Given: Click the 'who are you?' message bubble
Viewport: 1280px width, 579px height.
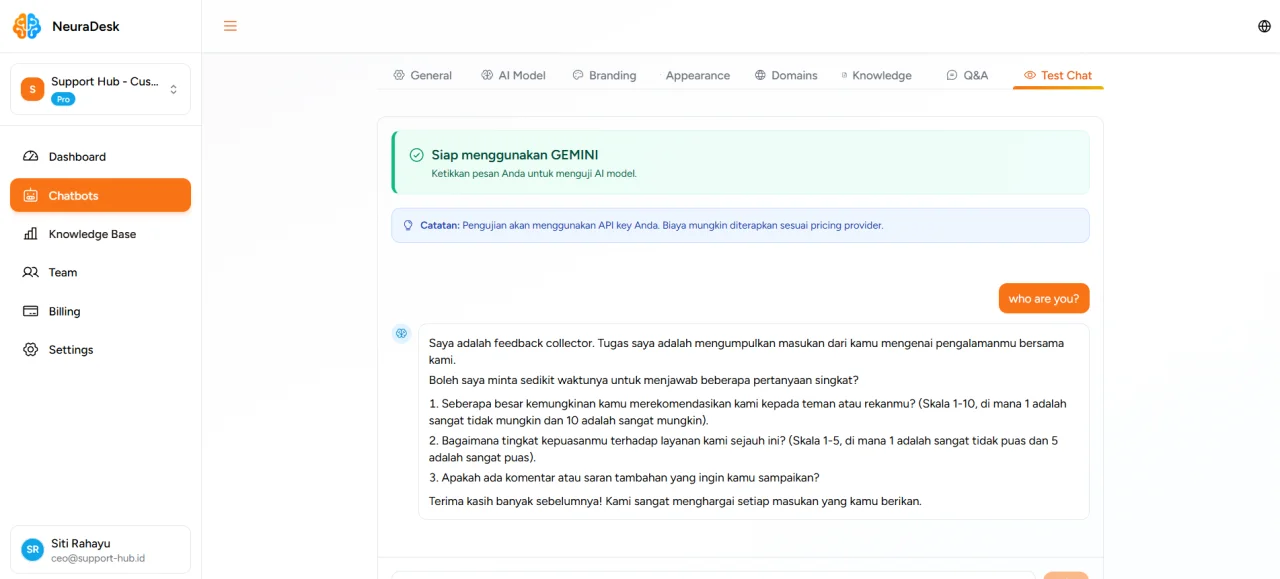Looking at the screenshot, I should pos(1044,298).
